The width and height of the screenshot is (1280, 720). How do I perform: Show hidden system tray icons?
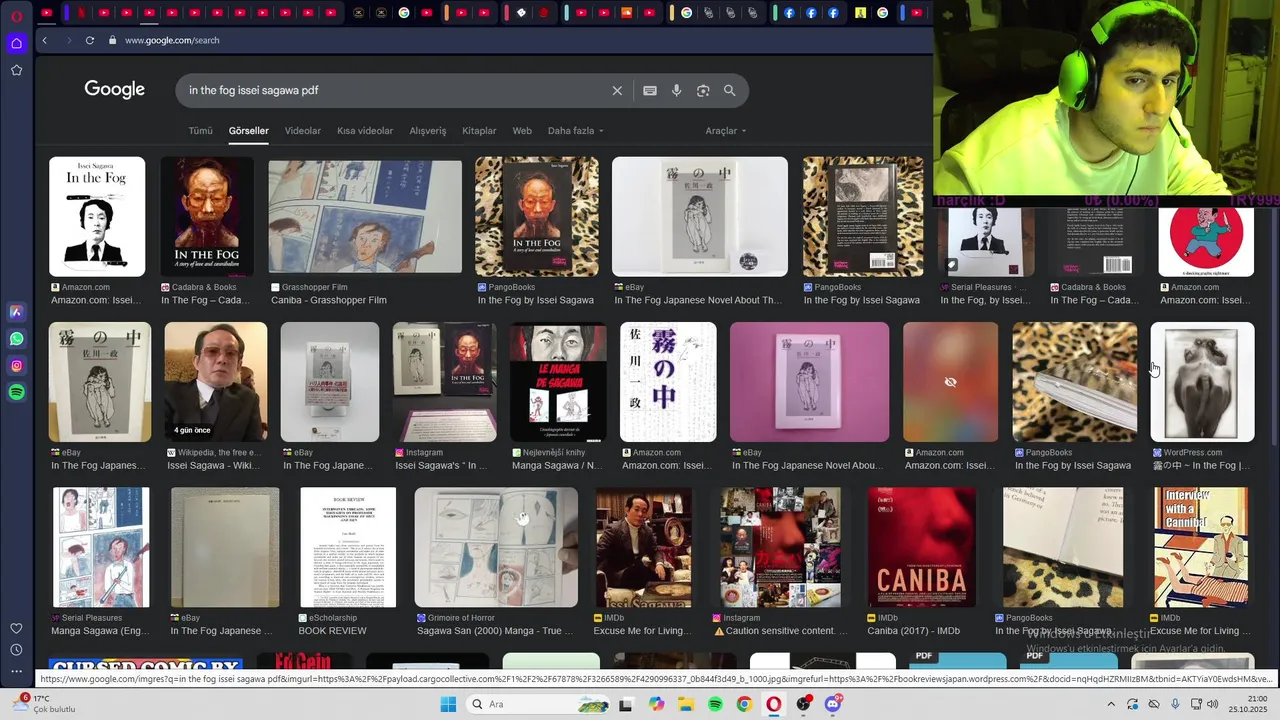tap(1111, 704)
